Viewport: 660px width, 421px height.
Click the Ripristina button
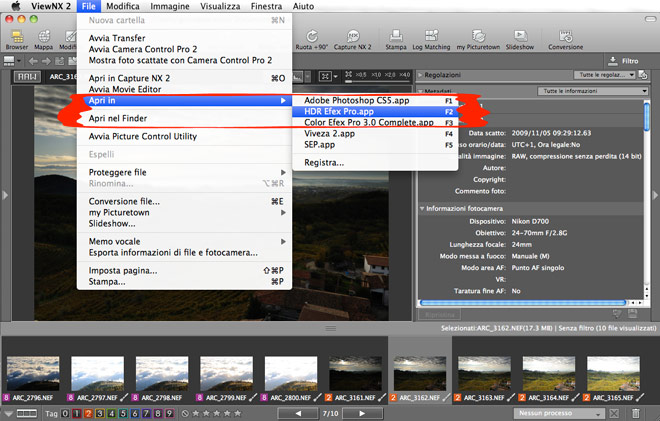tap(439, 314)
